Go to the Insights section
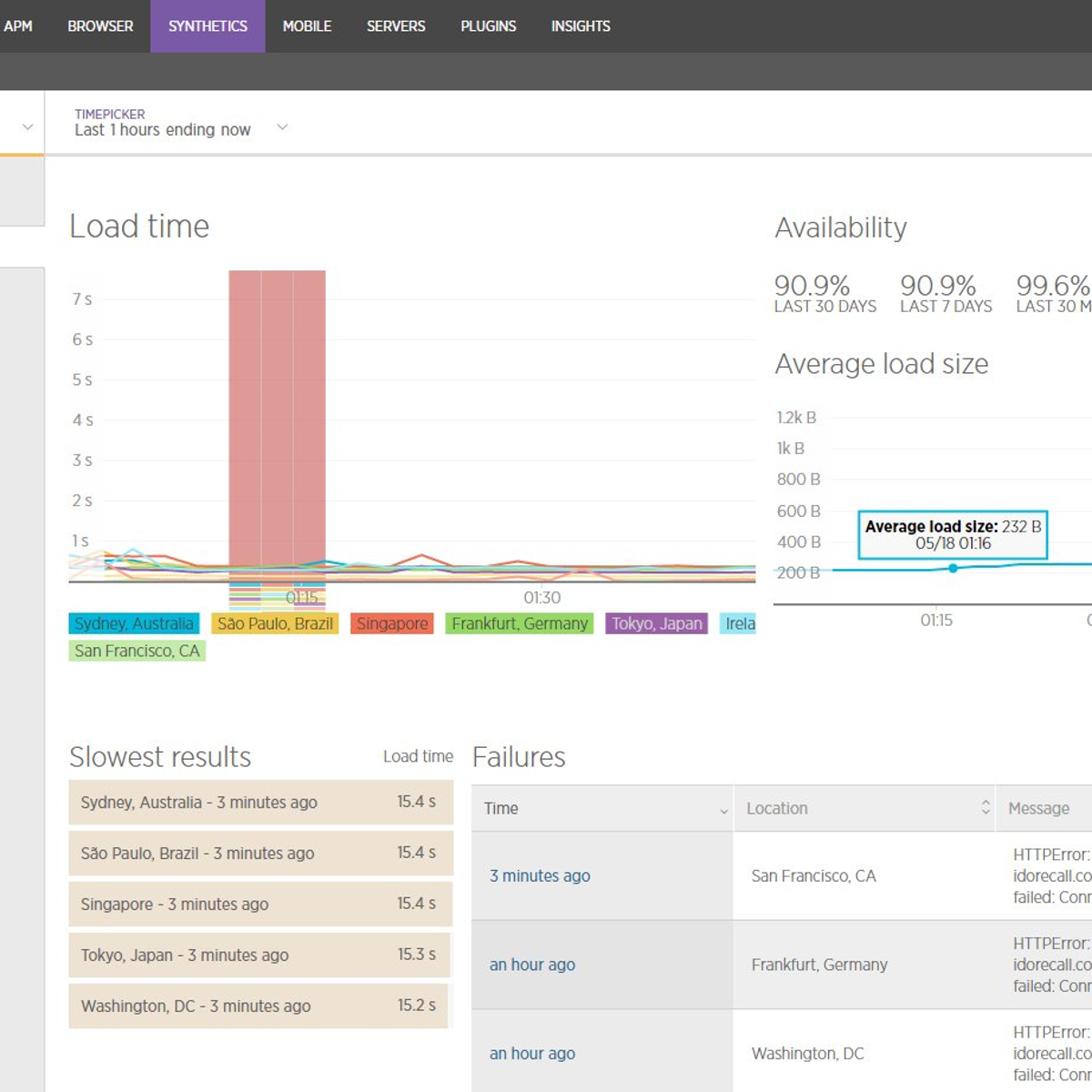This screenshot has width=1092, height=1092. coord(580,25)
